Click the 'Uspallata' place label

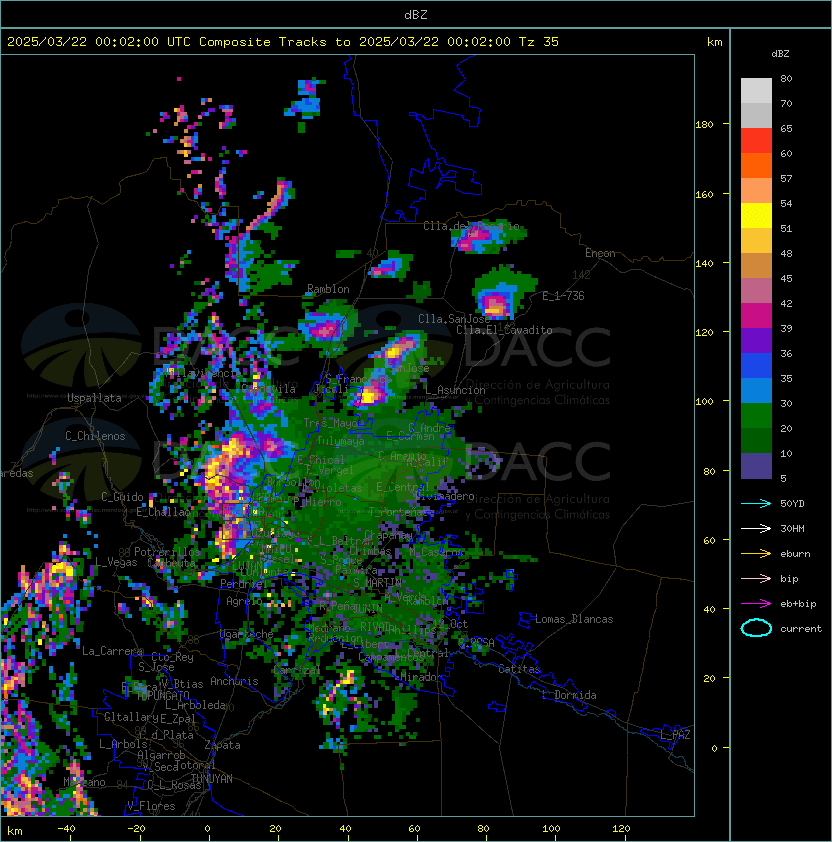(x=95, y=398)
